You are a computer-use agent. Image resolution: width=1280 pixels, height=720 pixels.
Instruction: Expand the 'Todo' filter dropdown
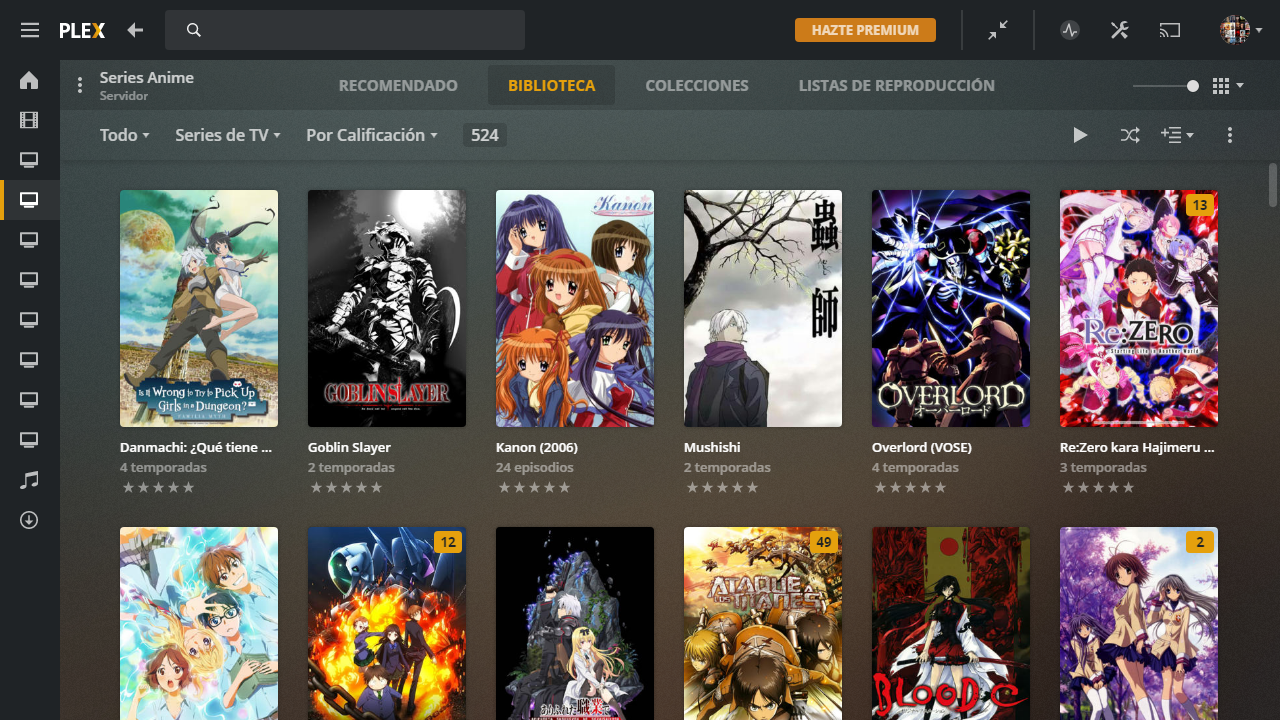(x=124, y=135)
